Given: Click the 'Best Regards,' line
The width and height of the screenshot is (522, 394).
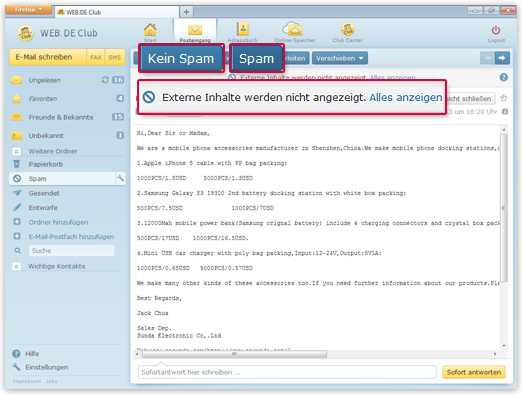Looking at the screenshot, I should (159, 298).
